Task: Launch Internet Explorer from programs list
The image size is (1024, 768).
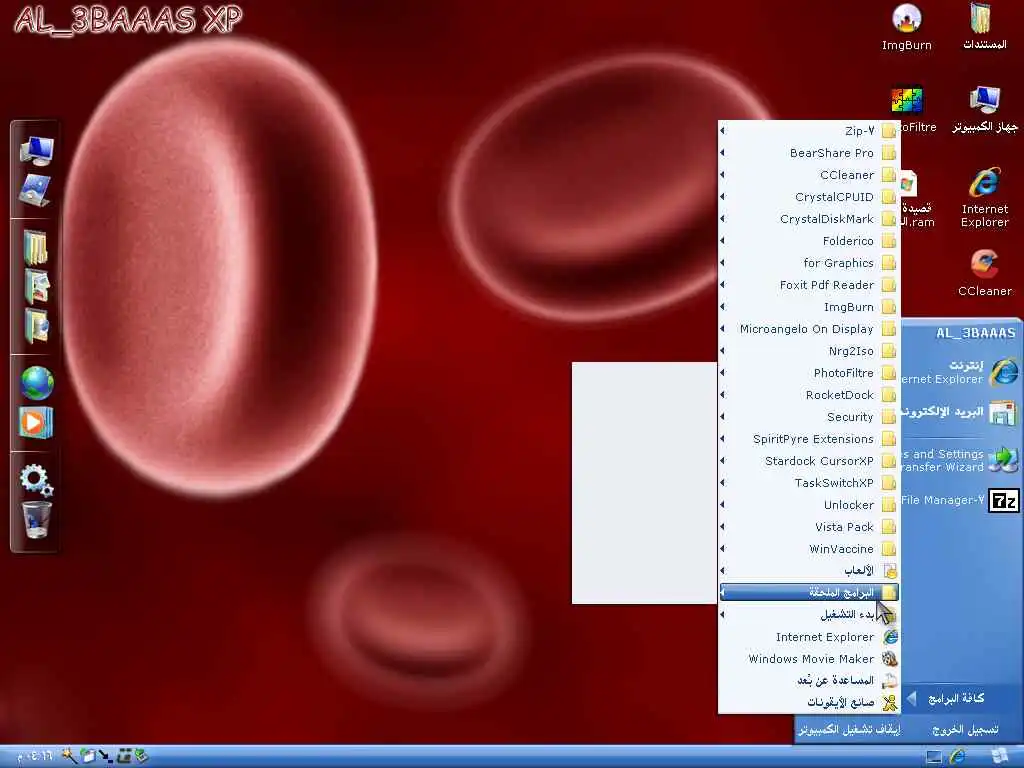Action: click(x=809, y=637)
